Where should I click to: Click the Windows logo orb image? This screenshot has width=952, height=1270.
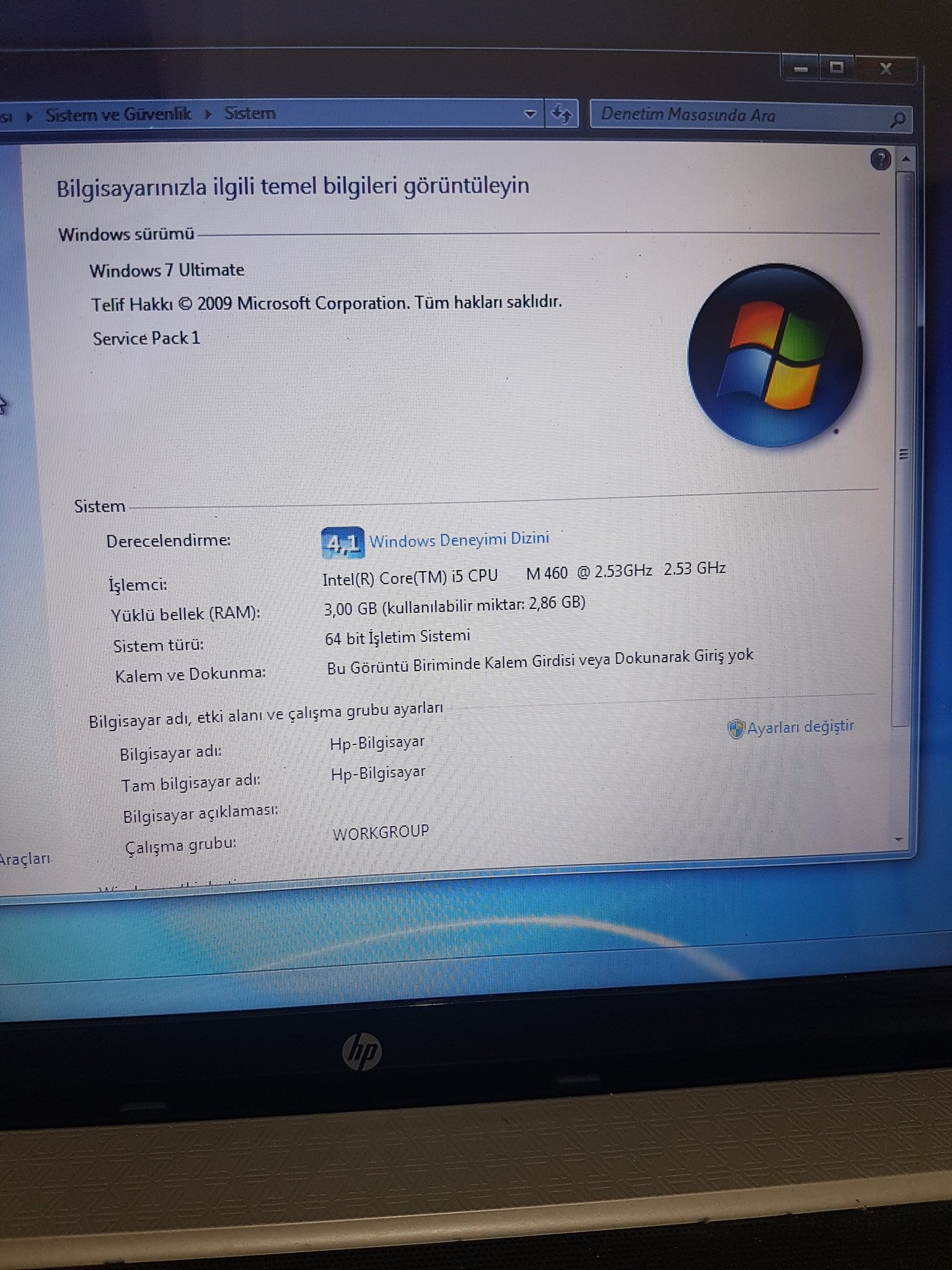[775, 356]
